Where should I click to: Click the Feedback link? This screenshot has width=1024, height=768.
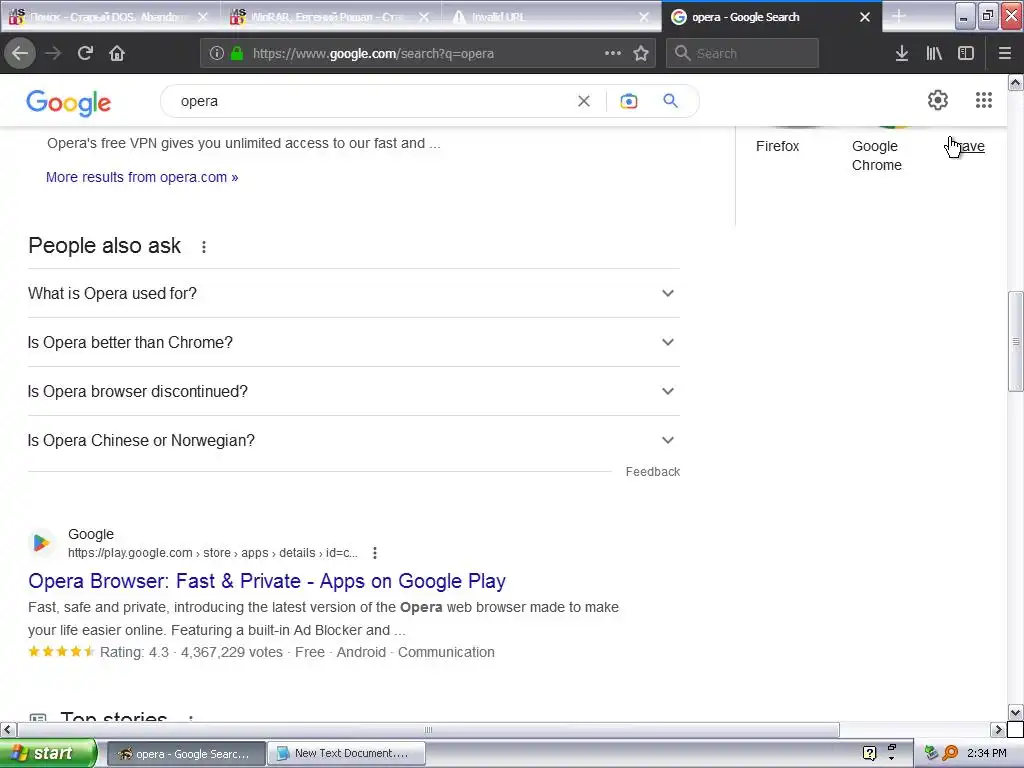pos(652,472)
